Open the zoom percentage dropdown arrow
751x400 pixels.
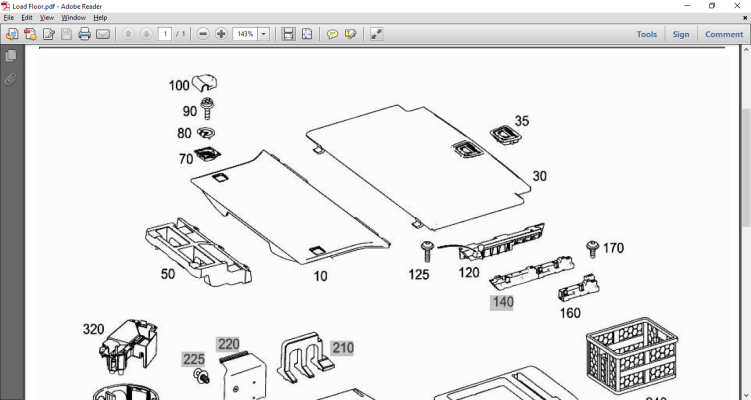coord(264,34)
